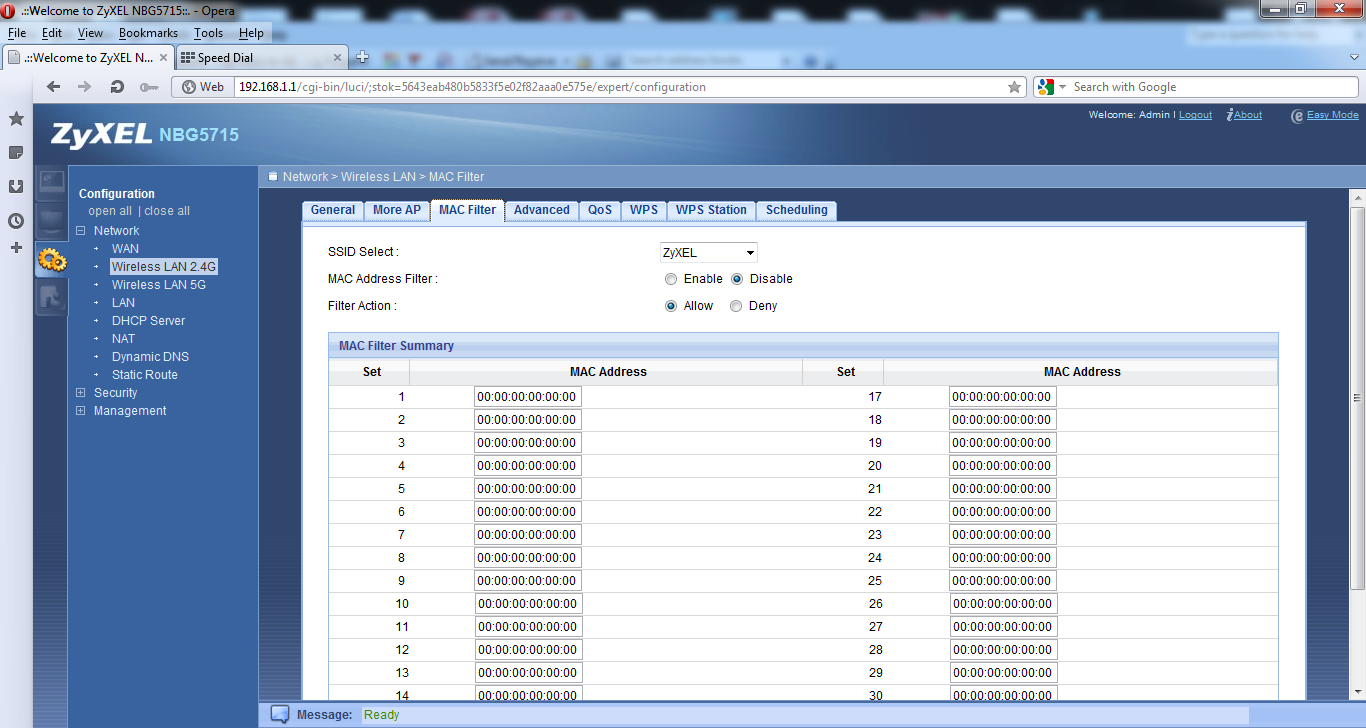Click the page vertical scrollbar
Viewport: 1366px width, 728px height.
point(1357,400)
